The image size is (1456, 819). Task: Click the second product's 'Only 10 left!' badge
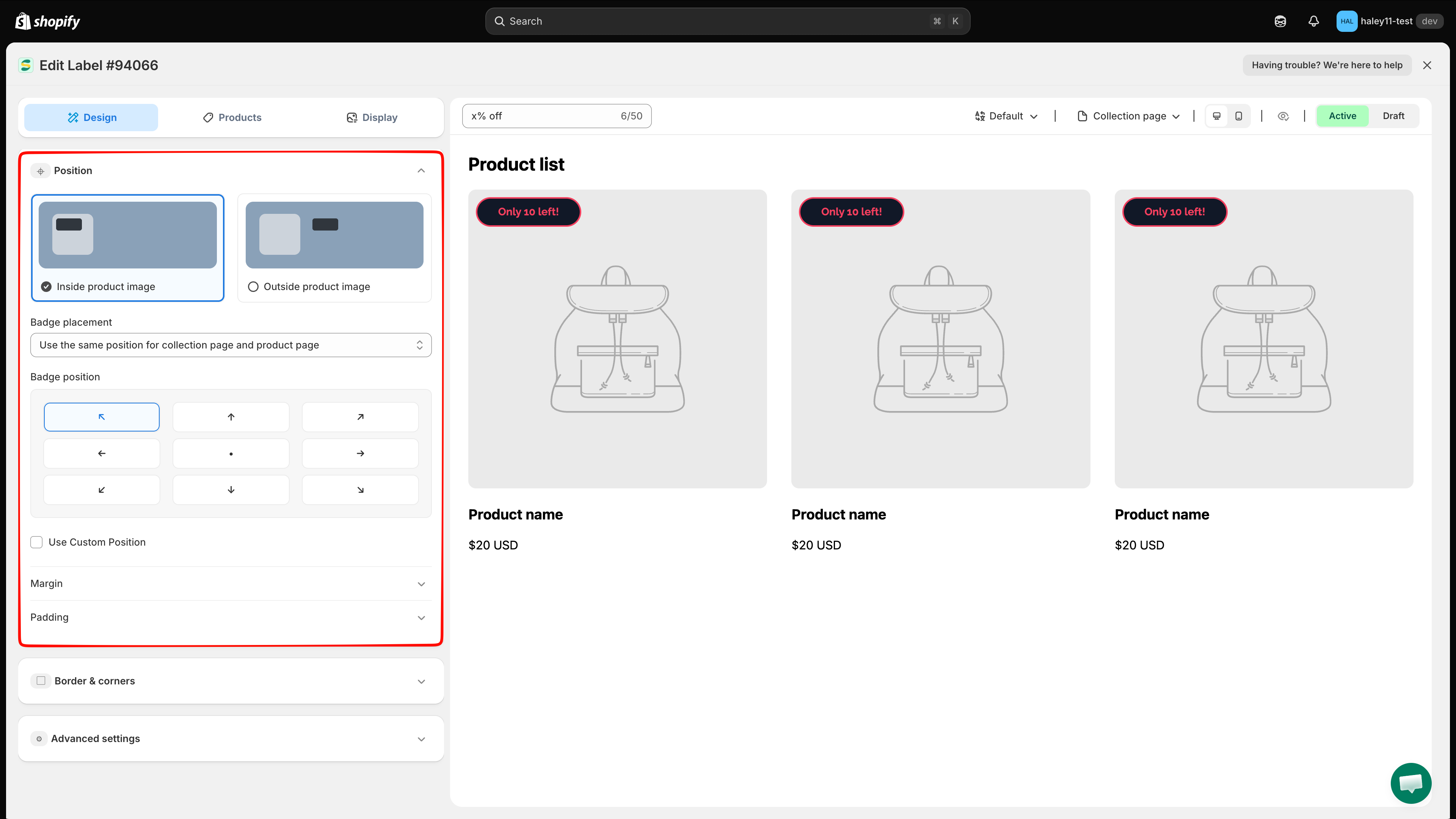tap(851, 212)
